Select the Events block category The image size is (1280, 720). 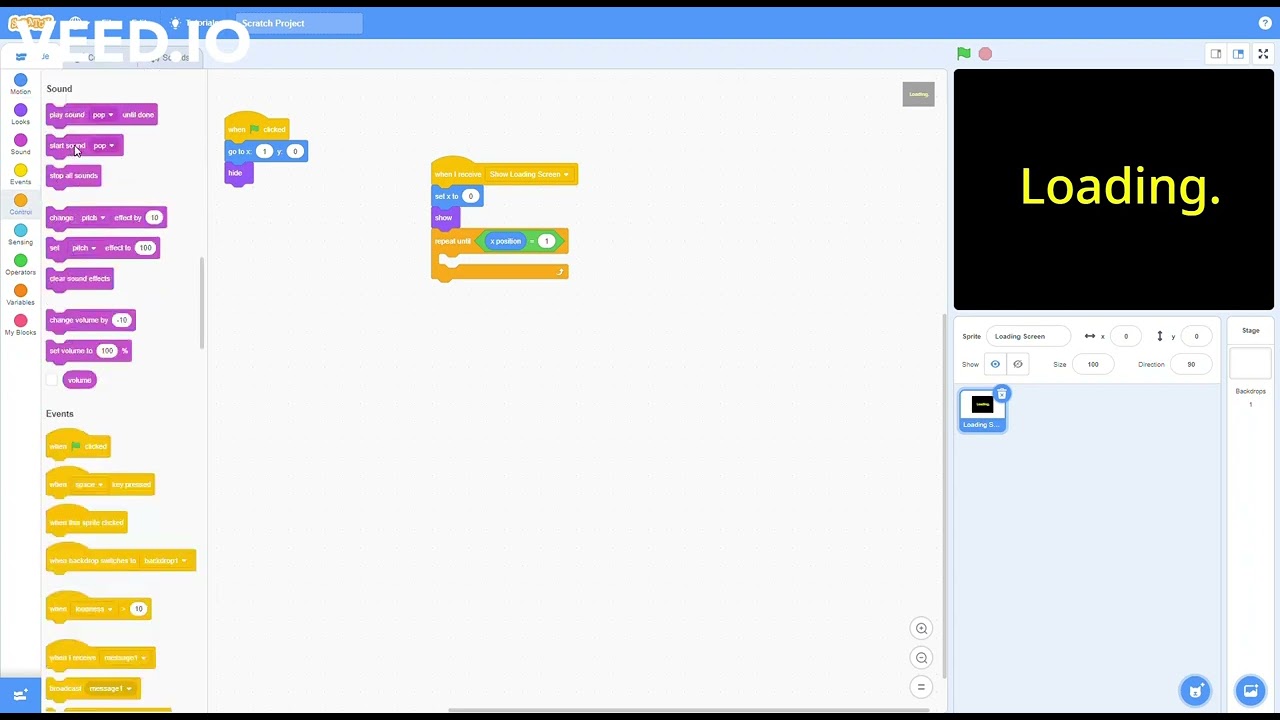(20, 174)
